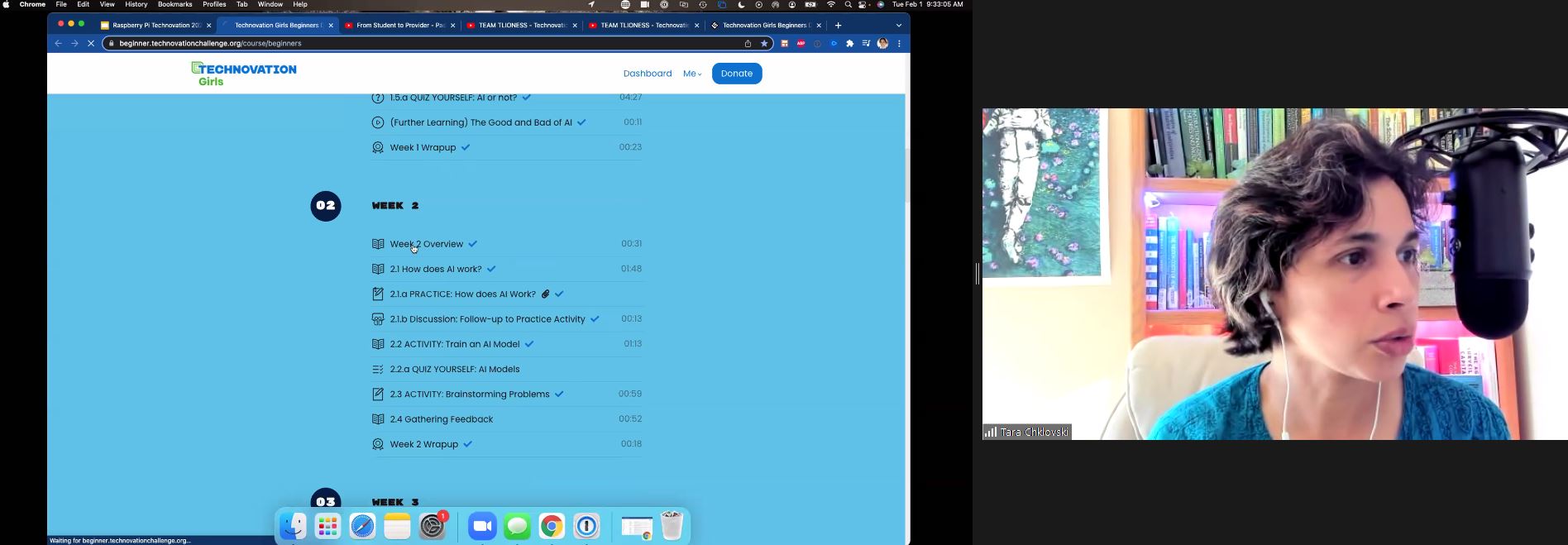Go back with the browser back arrow
This screenshot has width=1568, height=545.
(x=58, y=44)
